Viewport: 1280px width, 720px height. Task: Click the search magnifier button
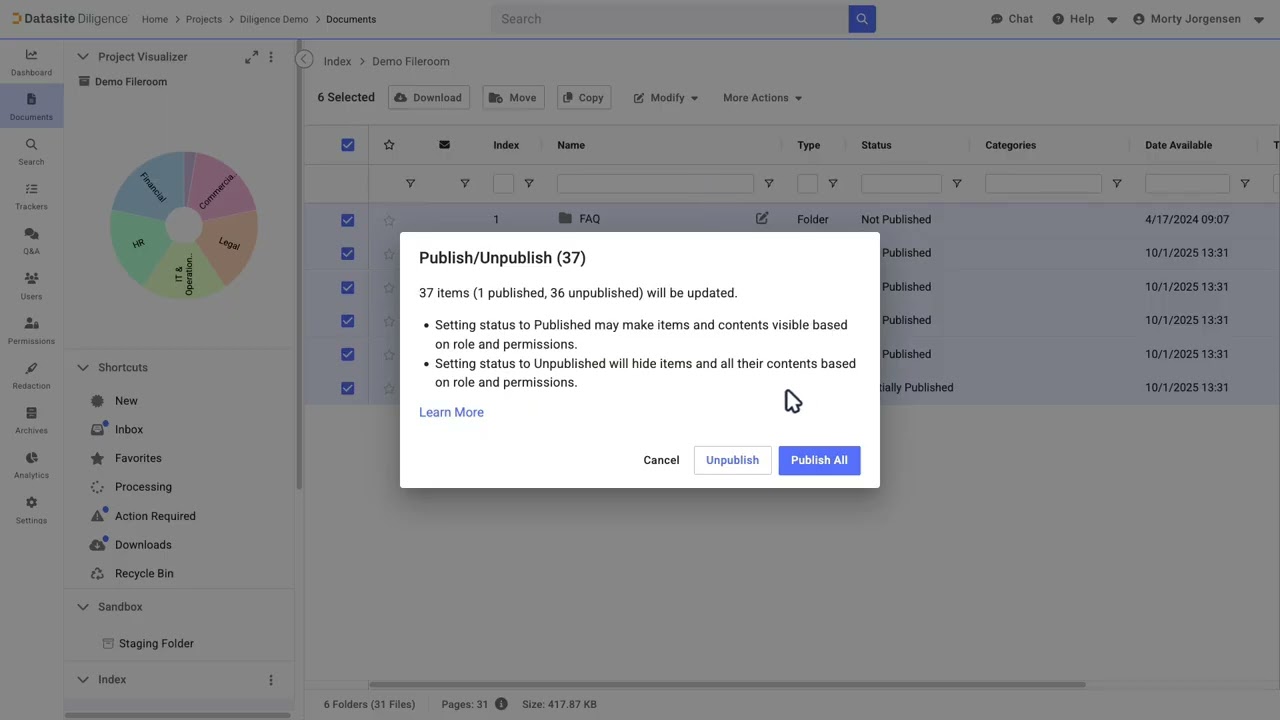862,19
